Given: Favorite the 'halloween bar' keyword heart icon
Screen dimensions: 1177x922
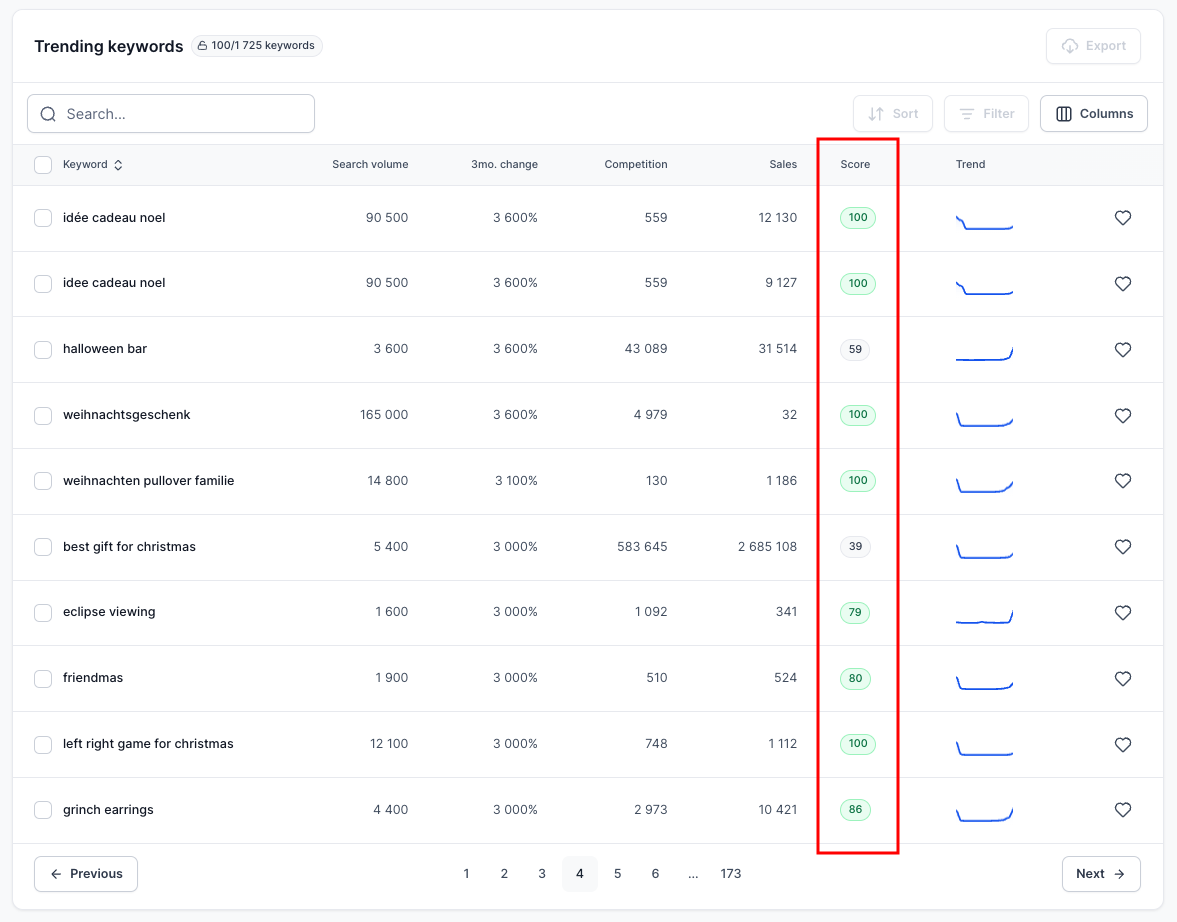Looking at the screenshot, I should (x=1122, y=350).
